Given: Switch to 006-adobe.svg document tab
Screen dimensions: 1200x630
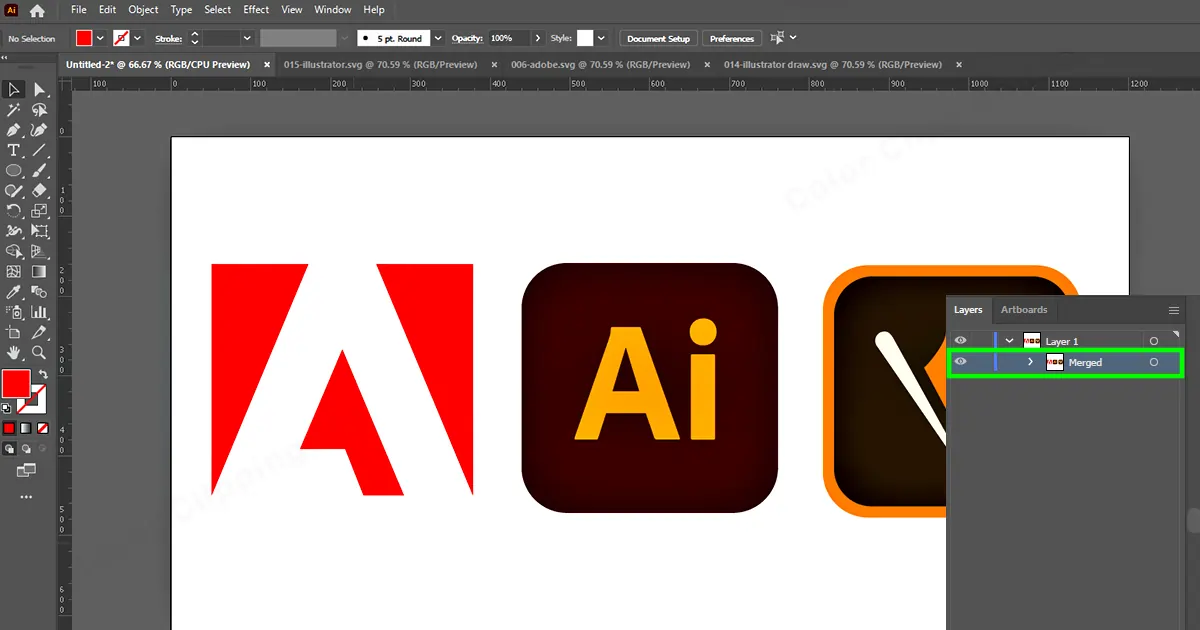Looking at the screenshot, I should (600, 64).
